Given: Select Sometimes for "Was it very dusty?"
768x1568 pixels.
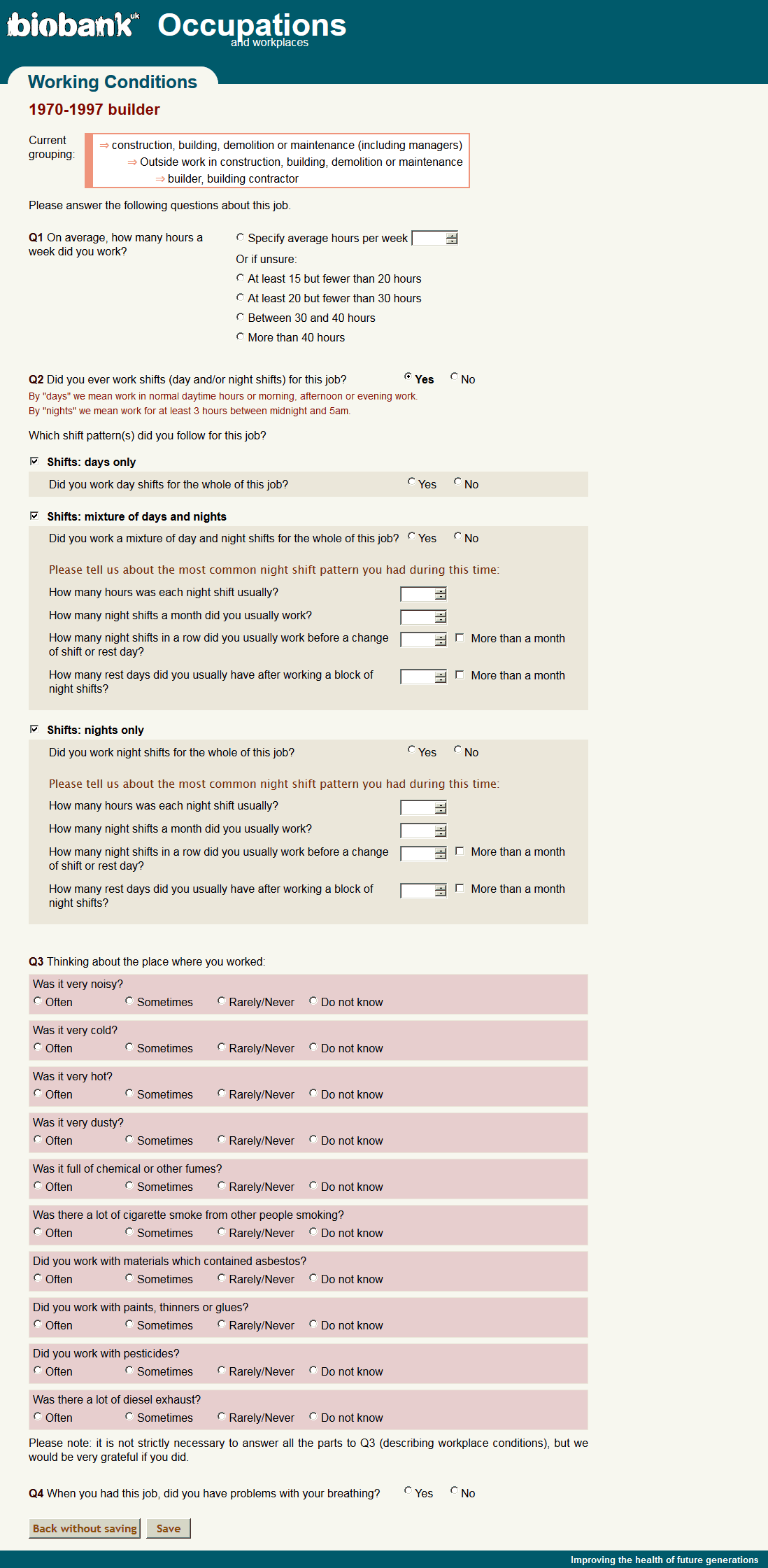Looking at the screenshot, I should coord(129,1140).
